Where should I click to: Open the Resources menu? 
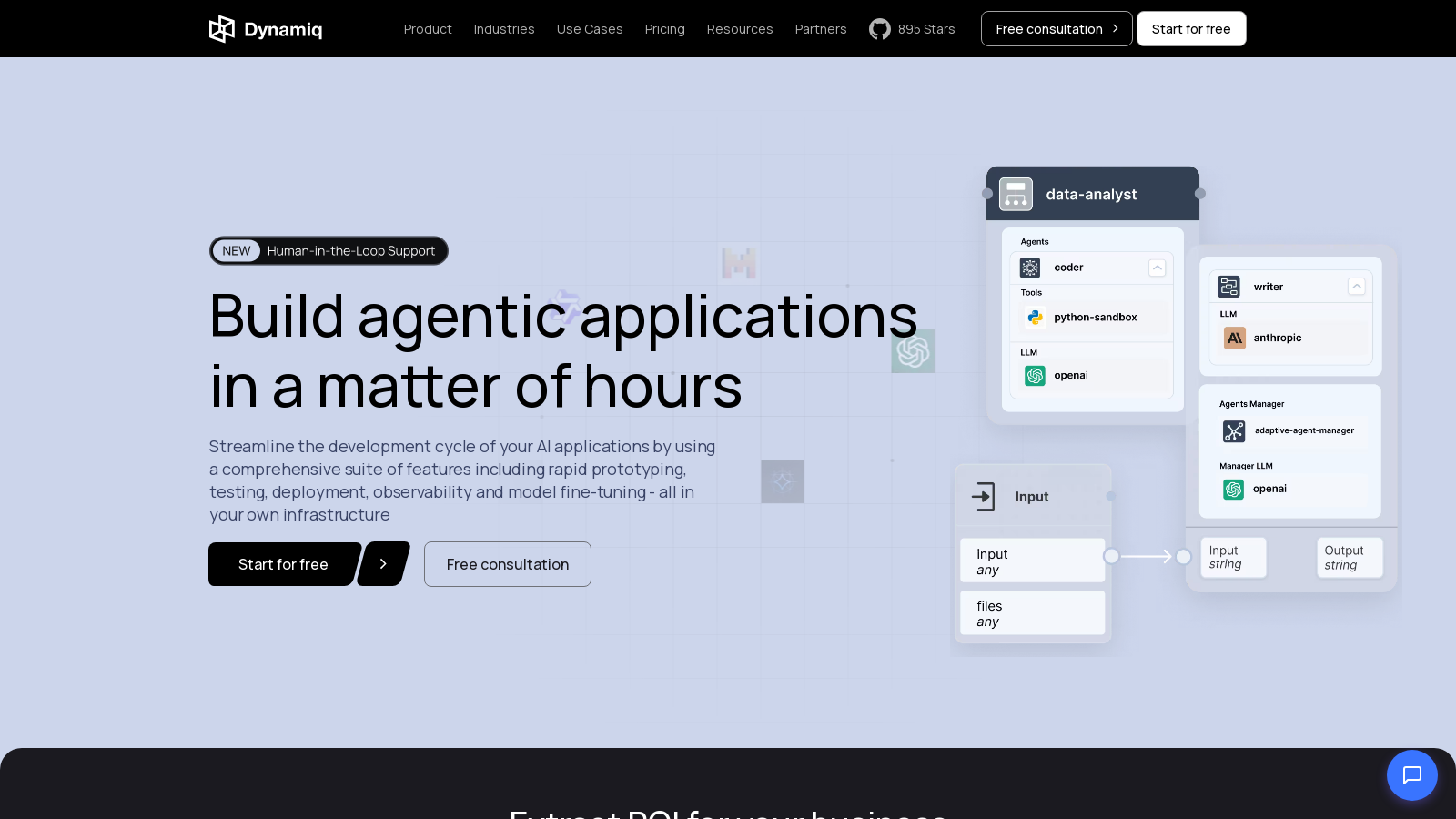(739, 29)
